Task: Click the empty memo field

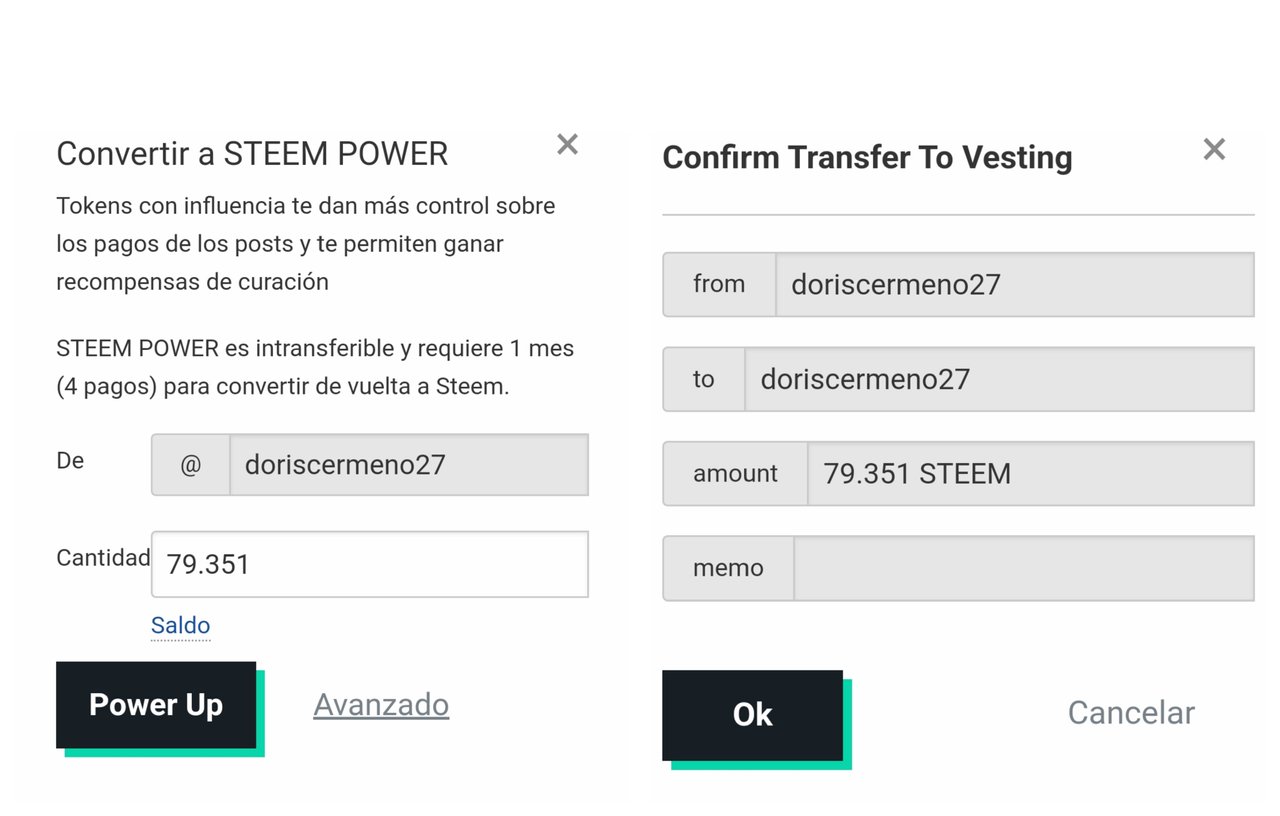Action: 1024,568
